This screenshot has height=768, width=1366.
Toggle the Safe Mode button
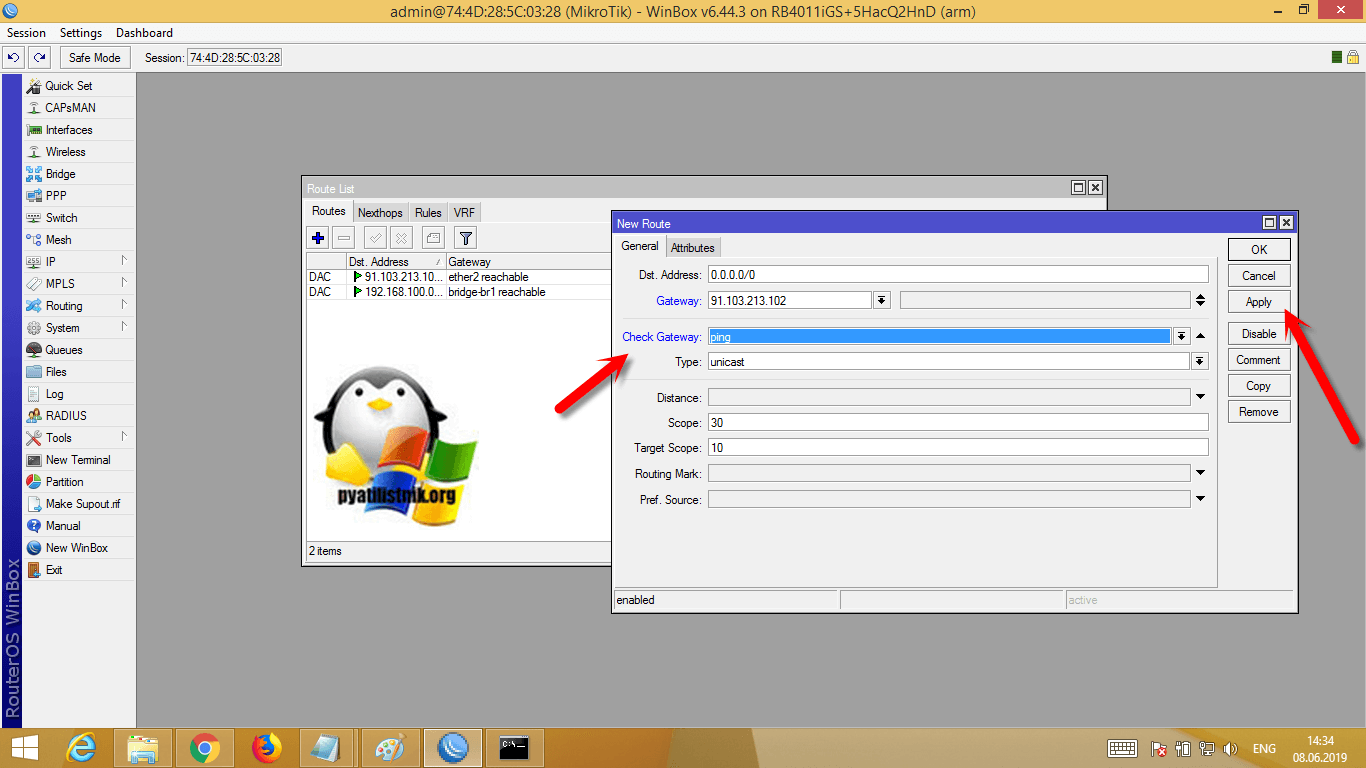point(95,58)
